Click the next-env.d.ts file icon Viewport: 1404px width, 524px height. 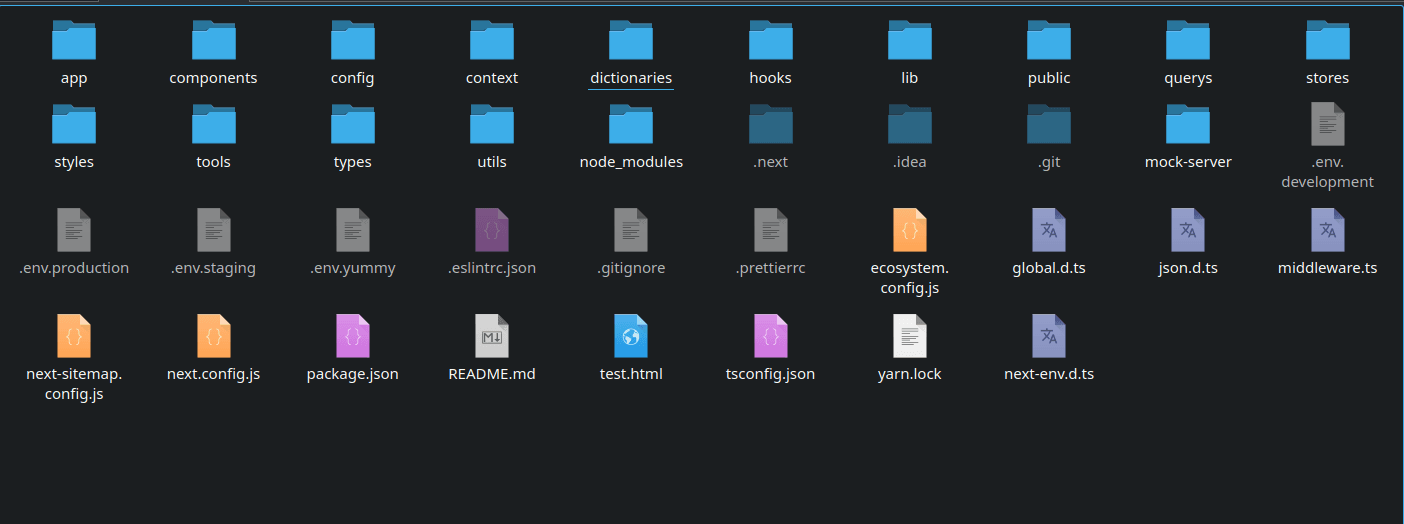(1049, 336)
